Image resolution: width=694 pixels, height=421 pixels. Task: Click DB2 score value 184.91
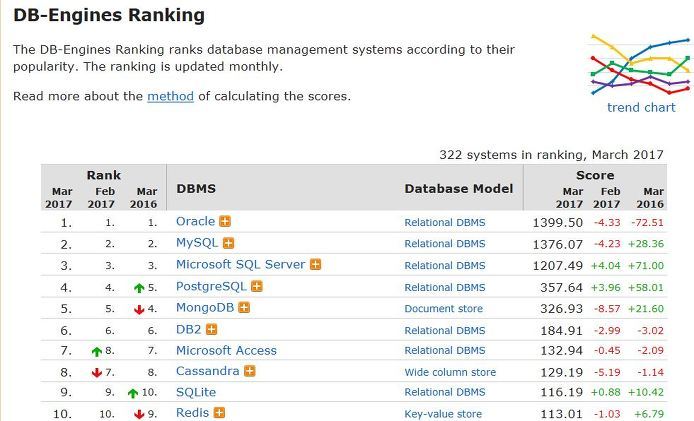[x=561, y=330]
